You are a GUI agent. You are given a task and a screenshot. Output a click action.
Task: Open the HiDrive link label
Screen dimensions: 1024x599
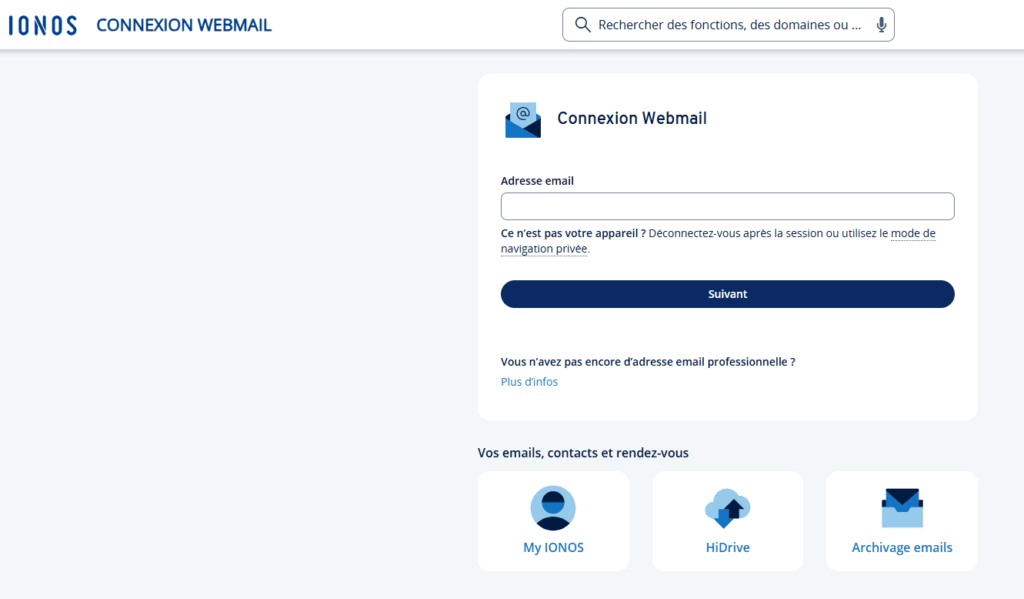point(728,547)
